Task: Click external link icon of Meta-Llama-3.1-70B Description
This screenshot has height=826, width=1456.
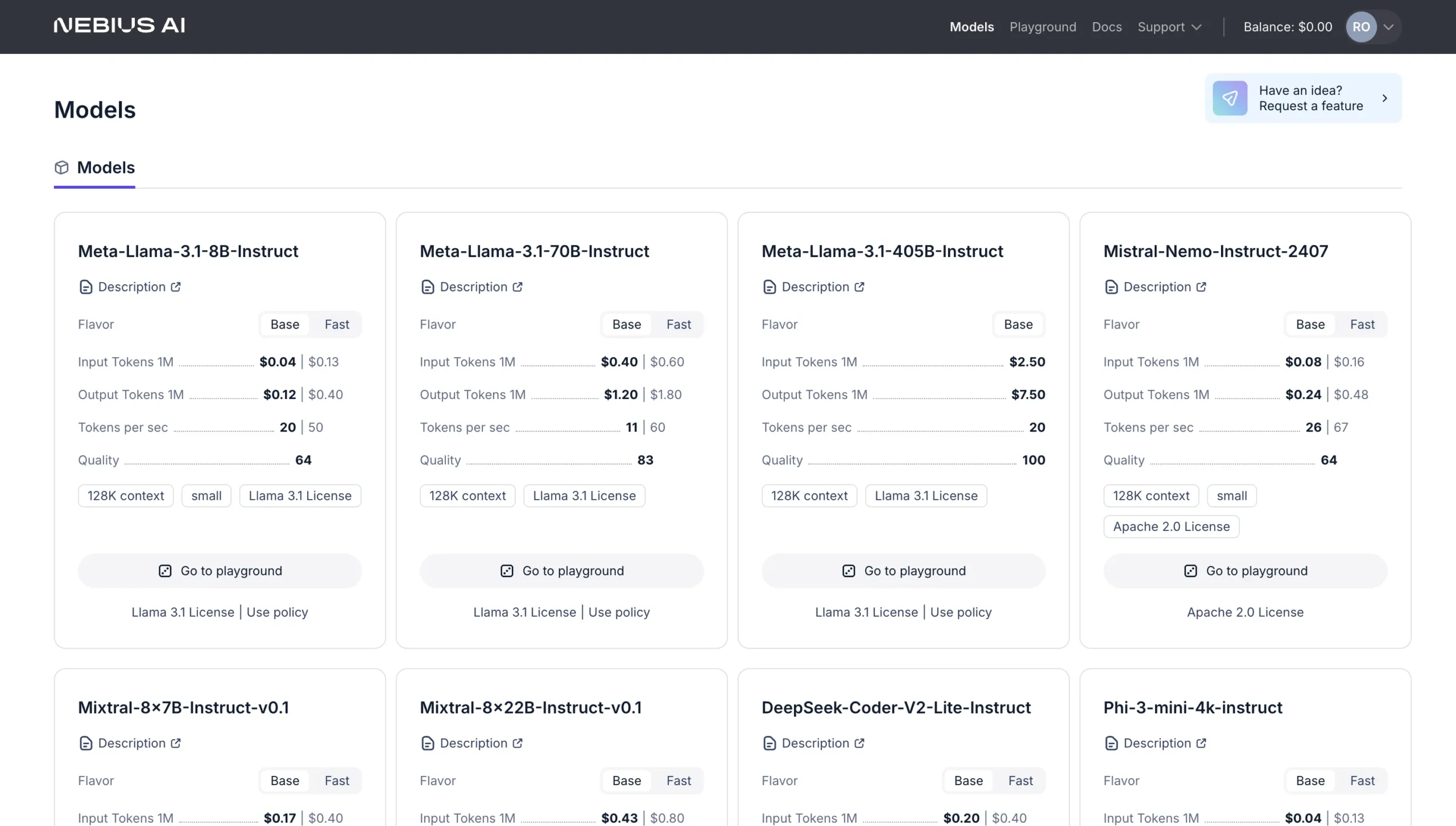Action: [518, 287]
